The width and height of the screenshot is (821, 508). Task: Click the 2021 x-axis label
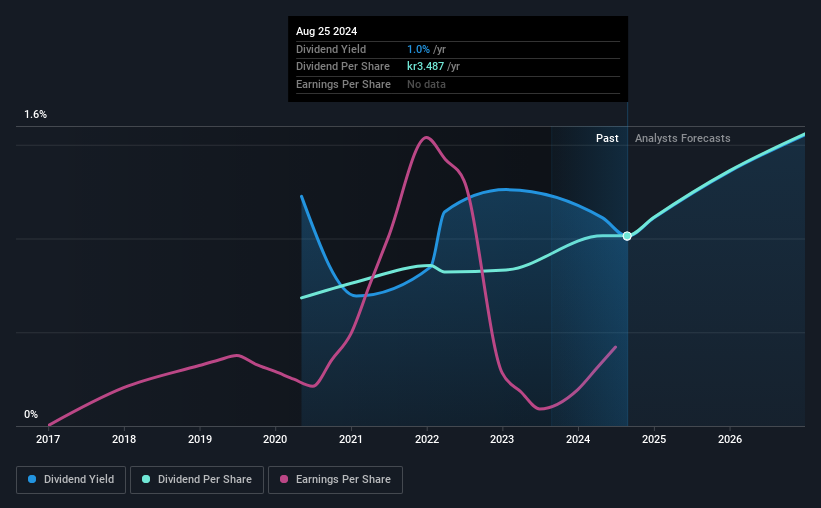click(351, 439)
